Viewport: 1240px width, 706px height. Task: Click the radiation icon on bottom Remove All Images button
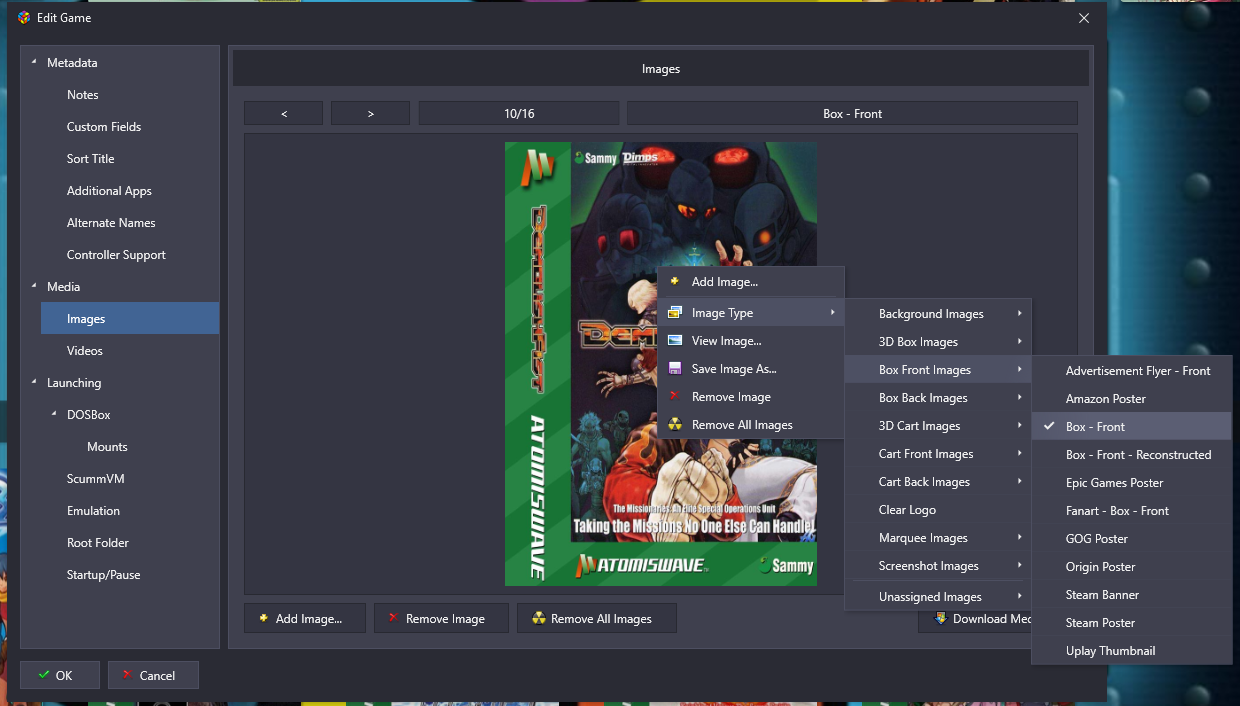(539, 618)
